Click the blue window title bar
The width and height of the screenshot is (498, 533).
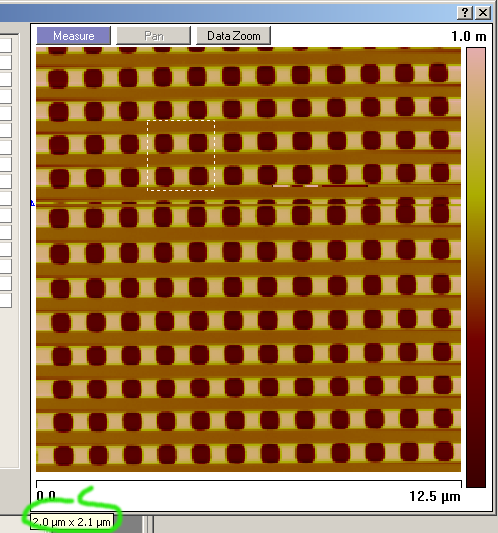click(228, 13)
